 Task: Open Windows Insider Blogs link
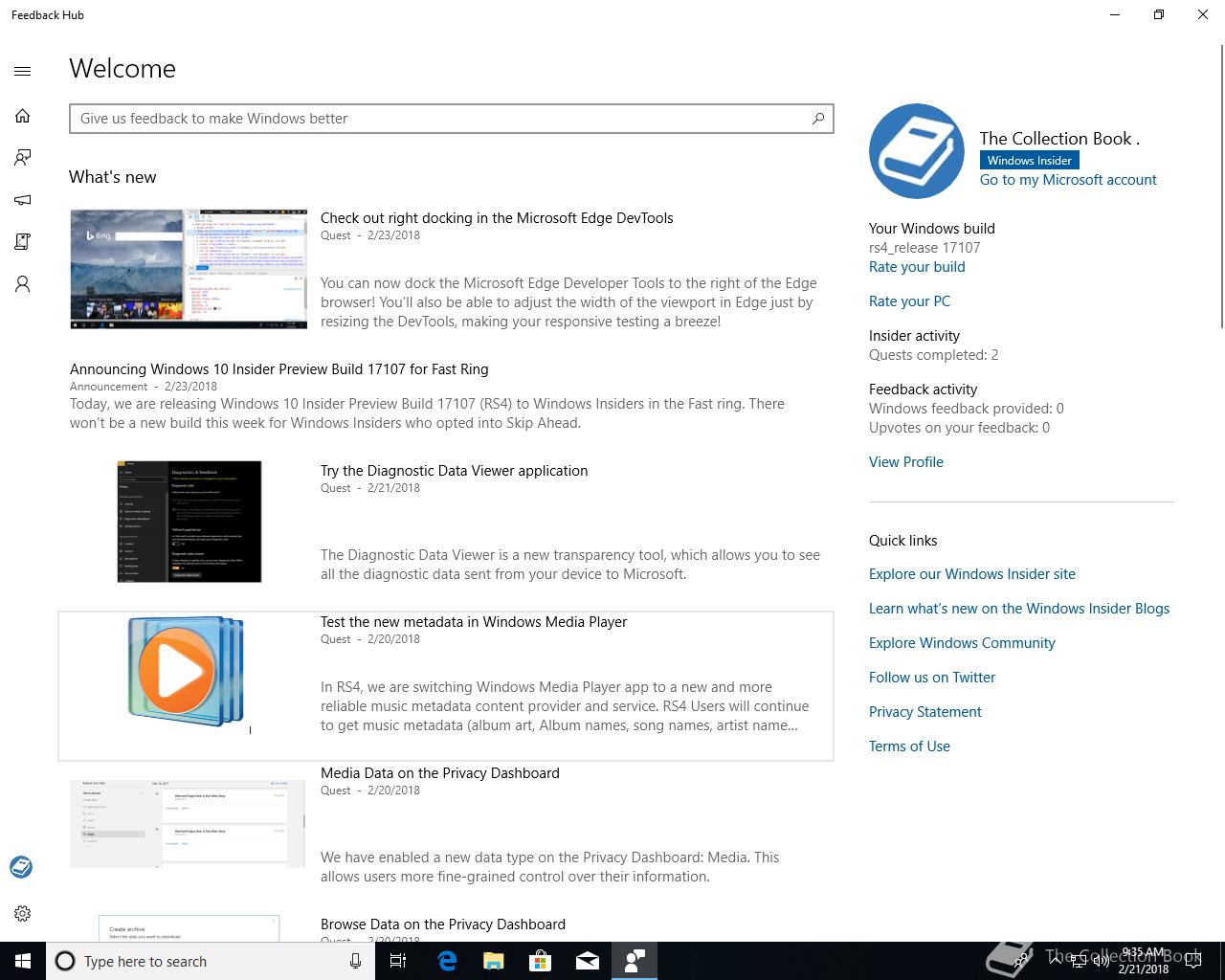(x=1019, y=609)
